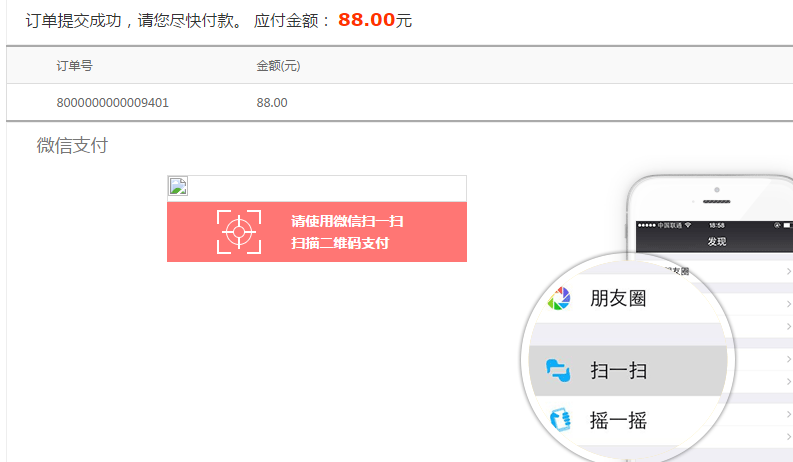Screen dimensions: 793x462
Task: Click the phone status bar carrier text
Action: (x=670, y=225)
